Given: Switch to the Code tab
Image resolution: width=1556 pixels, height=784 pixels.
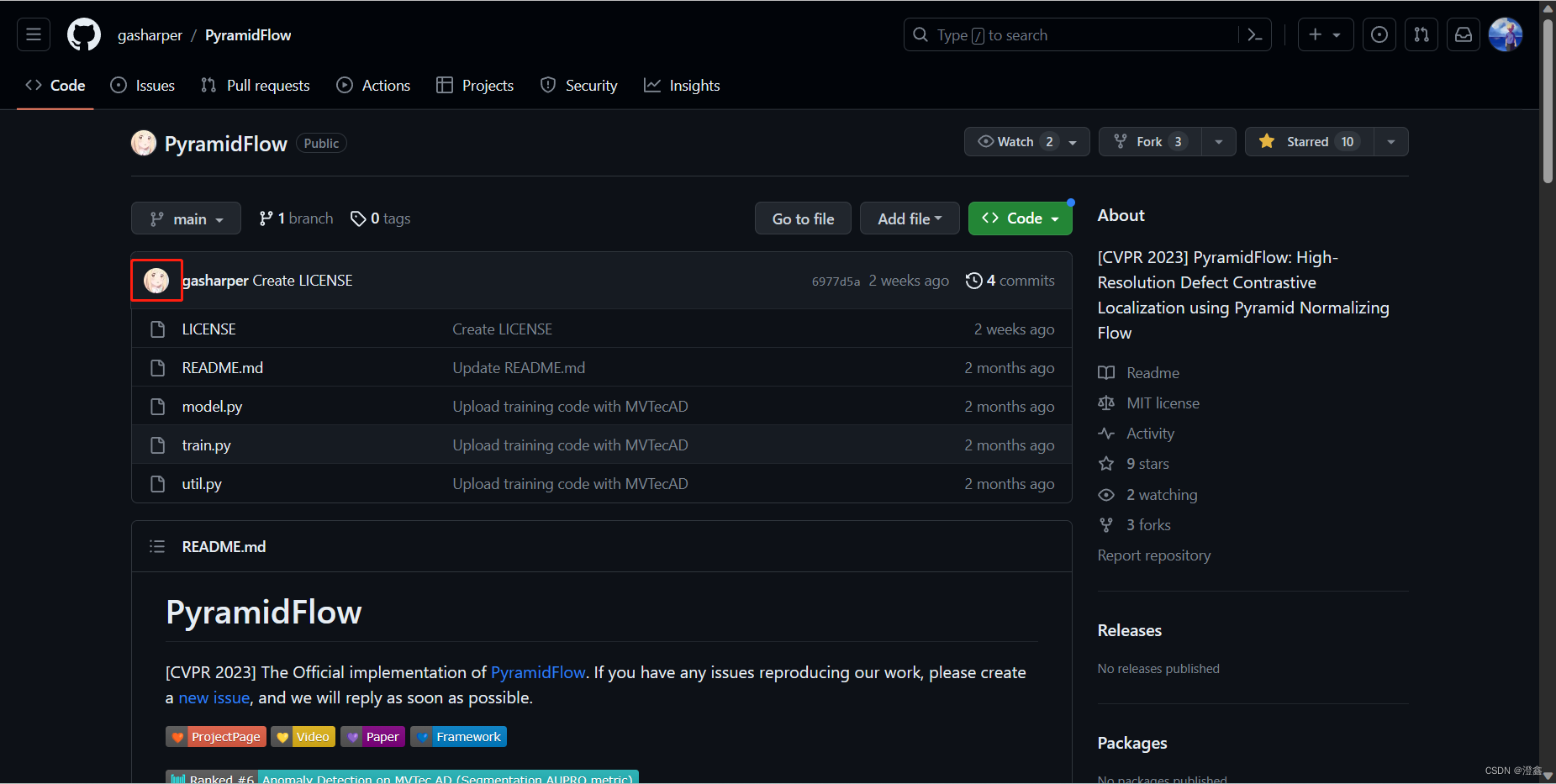Looking at the screenshot, I should pyautogui.click(x=55, y=86).
